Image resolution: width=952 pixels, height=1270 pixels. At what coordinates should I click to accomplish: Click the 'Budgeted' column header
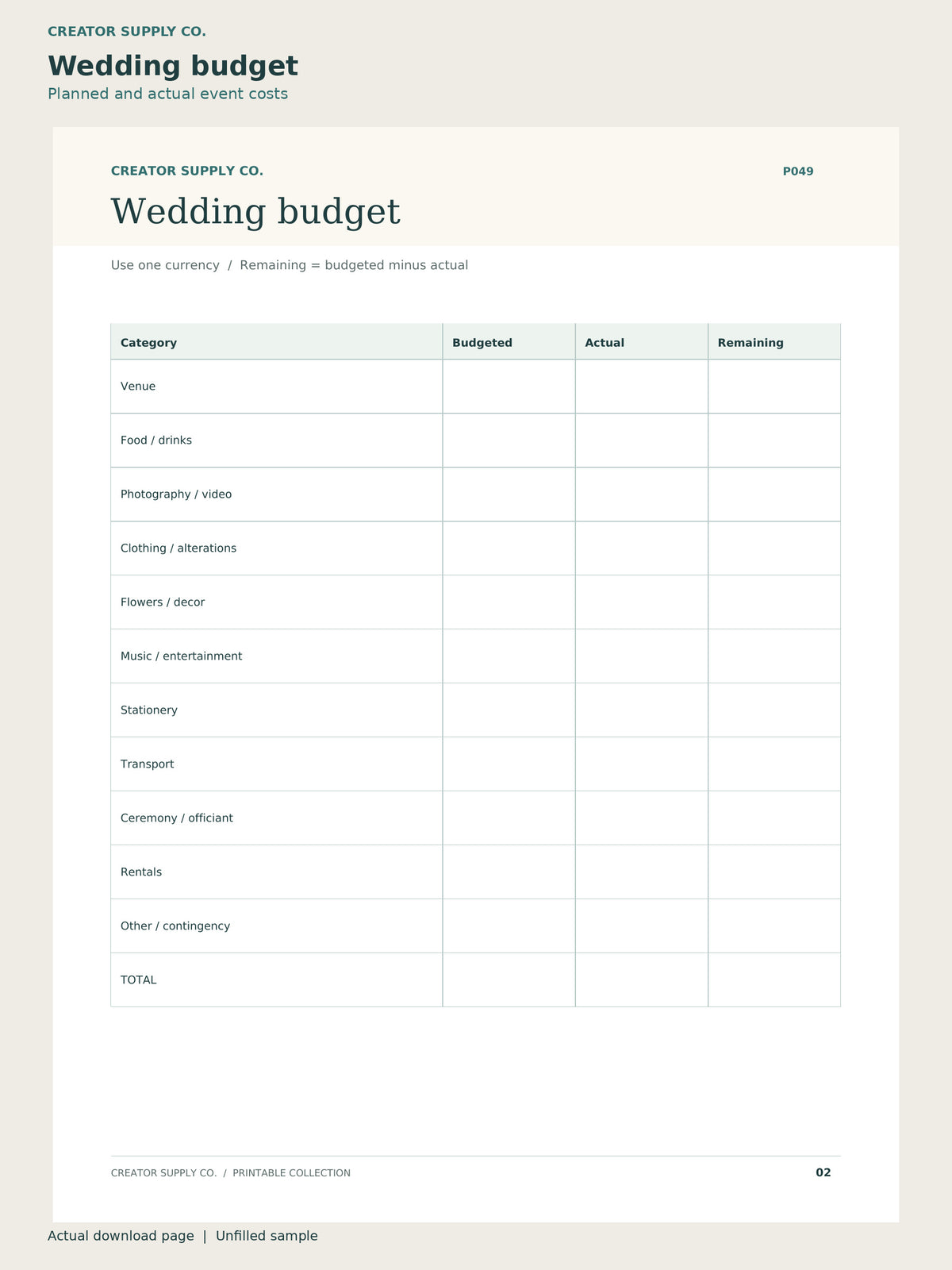(482, 343)
